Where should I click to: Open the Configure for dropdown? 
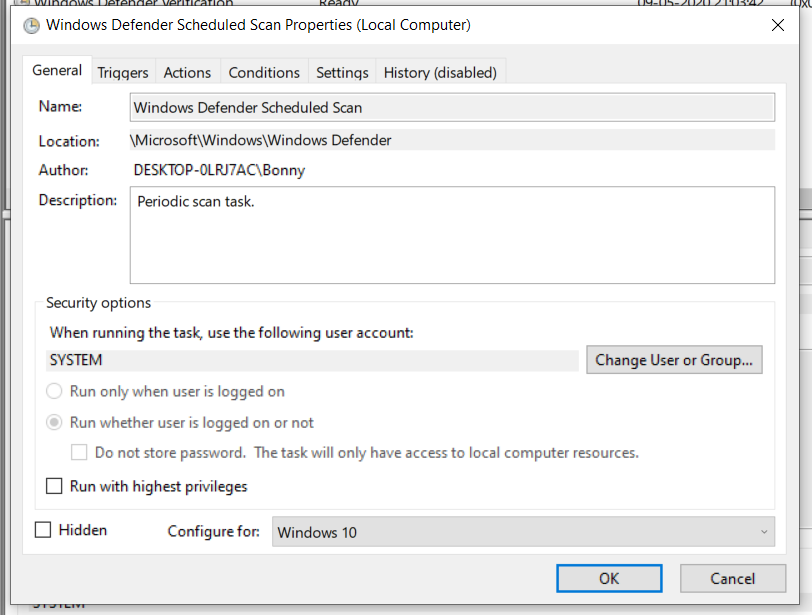(523, 532)
